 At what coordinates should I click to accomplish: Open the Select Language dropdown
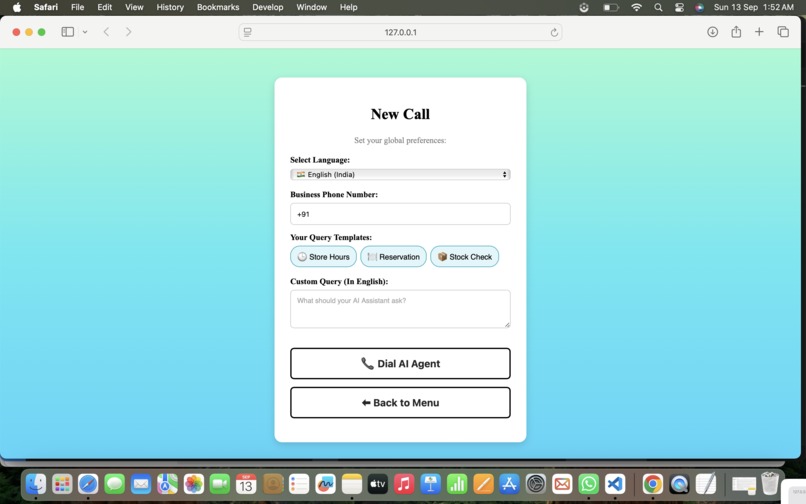(400, 174)
